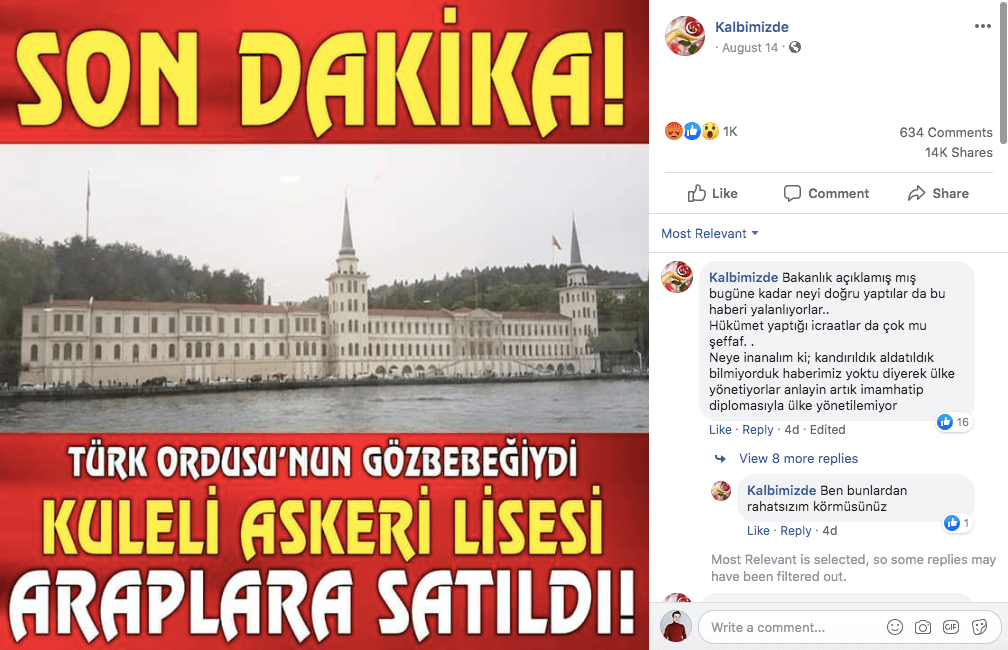Click the public globe privacy icon
1008x650 pixels.
(x=795, y=47)
